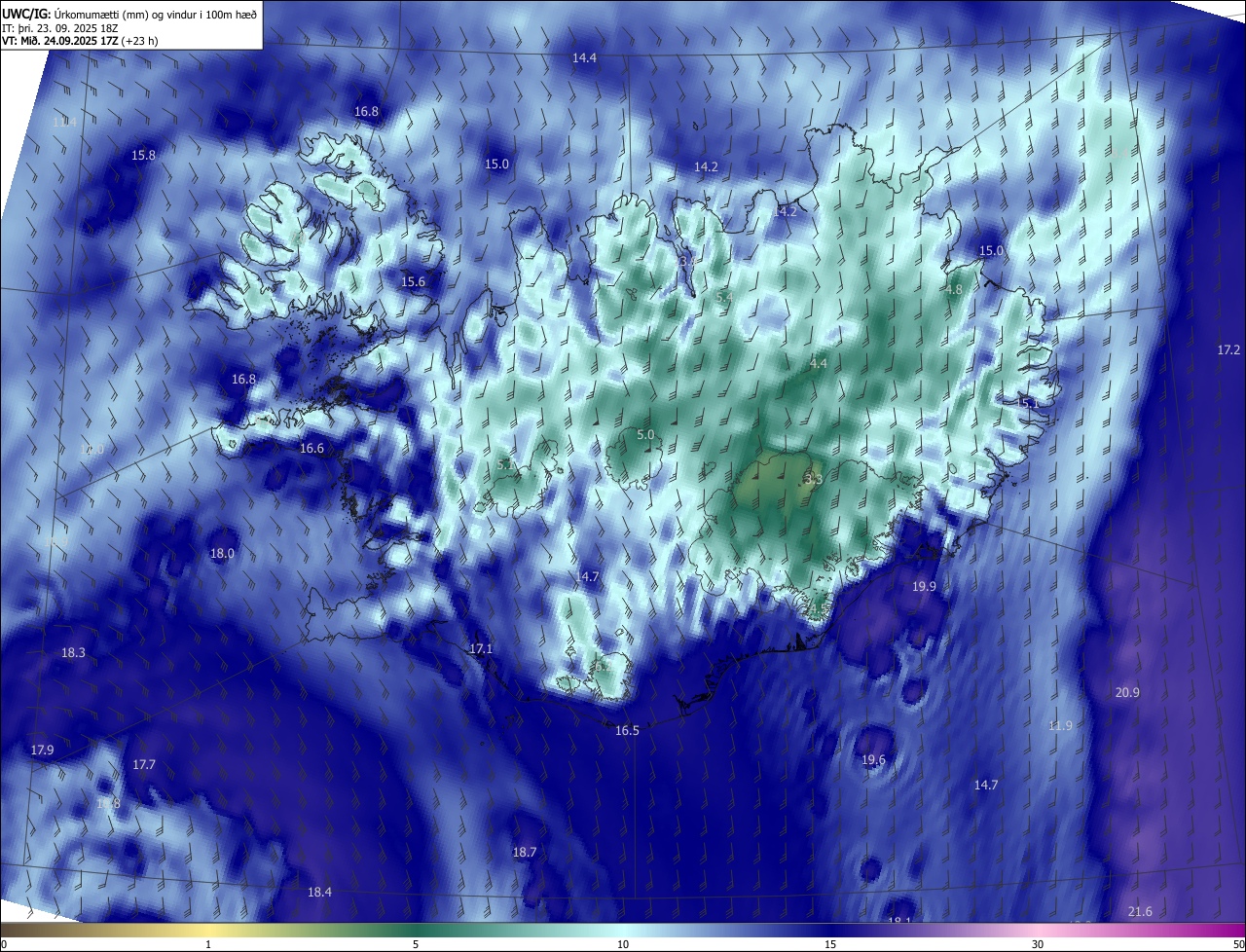The image size is (1246, 952).
Task: Click the 15.8 value on the map
Action: pyautogui.click(x=143, y=156)
